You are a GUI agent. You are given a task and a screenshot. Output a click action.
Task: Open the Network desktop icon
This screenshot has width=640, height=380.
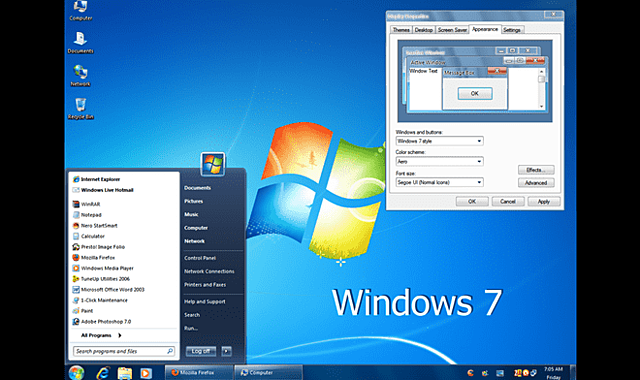pyautogui.click(x=80, y=76)
